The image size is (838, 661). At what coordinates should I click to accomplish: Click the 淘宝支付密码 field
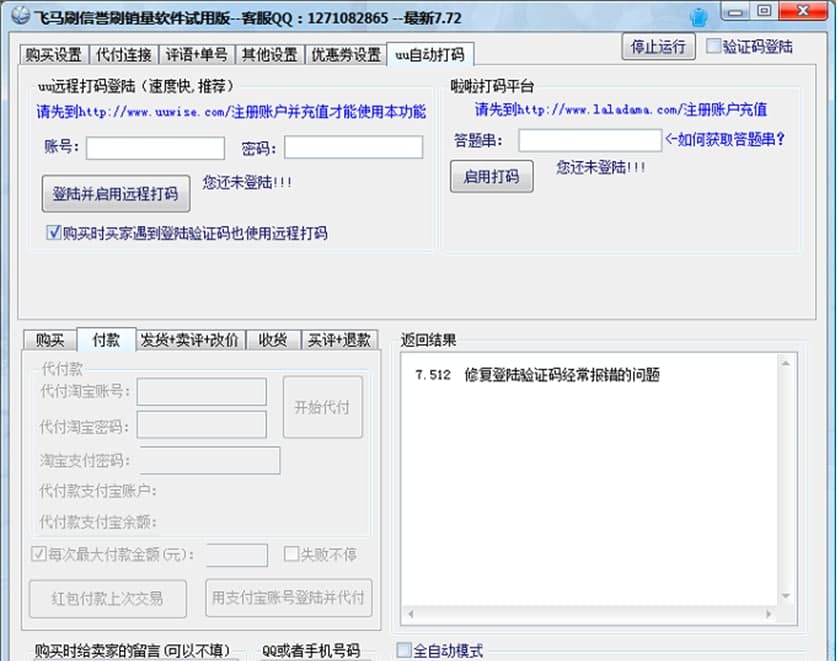pyautogui.click(x=210, y=460)
